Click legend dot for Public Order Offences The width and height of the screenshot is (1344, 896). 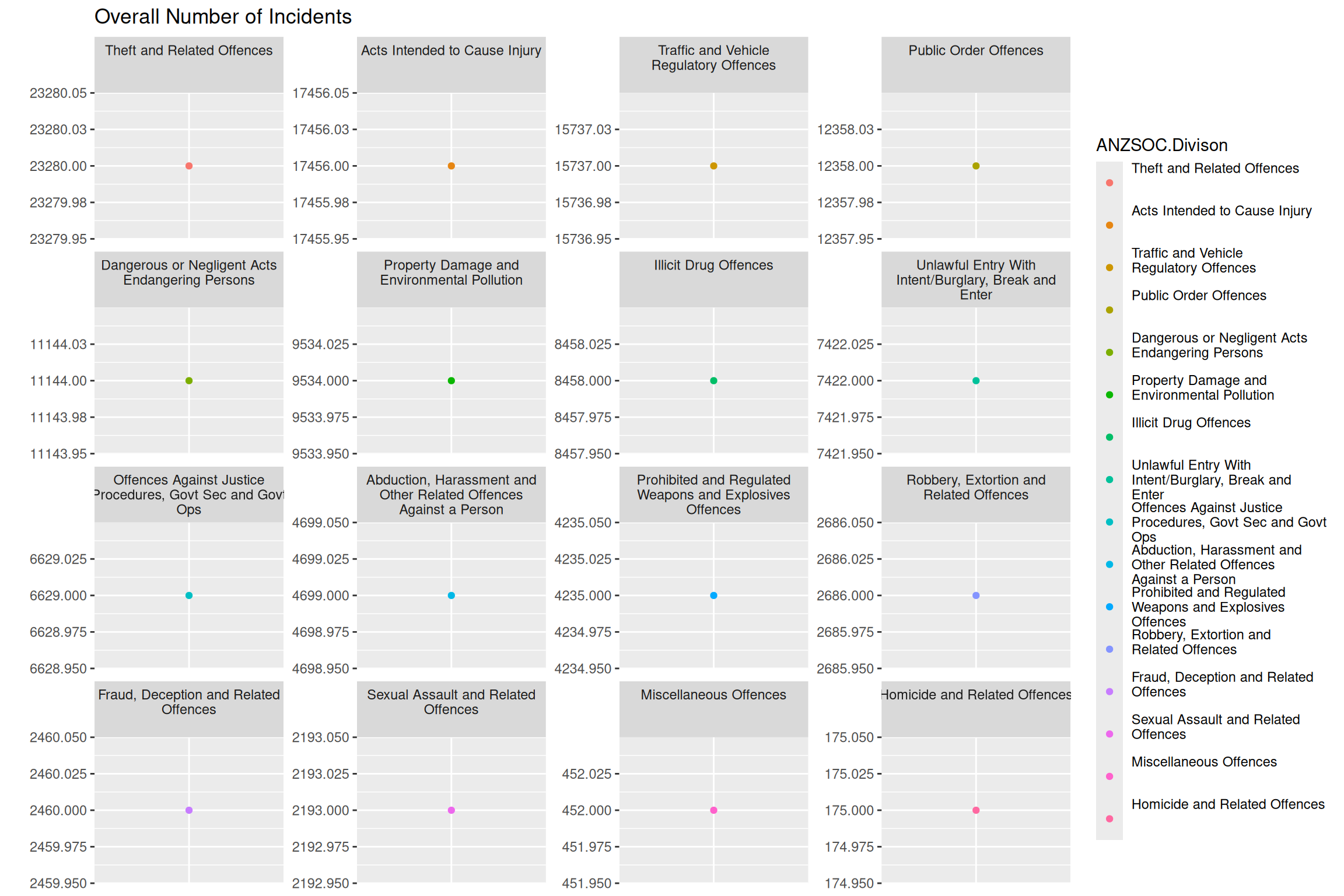1109,310
